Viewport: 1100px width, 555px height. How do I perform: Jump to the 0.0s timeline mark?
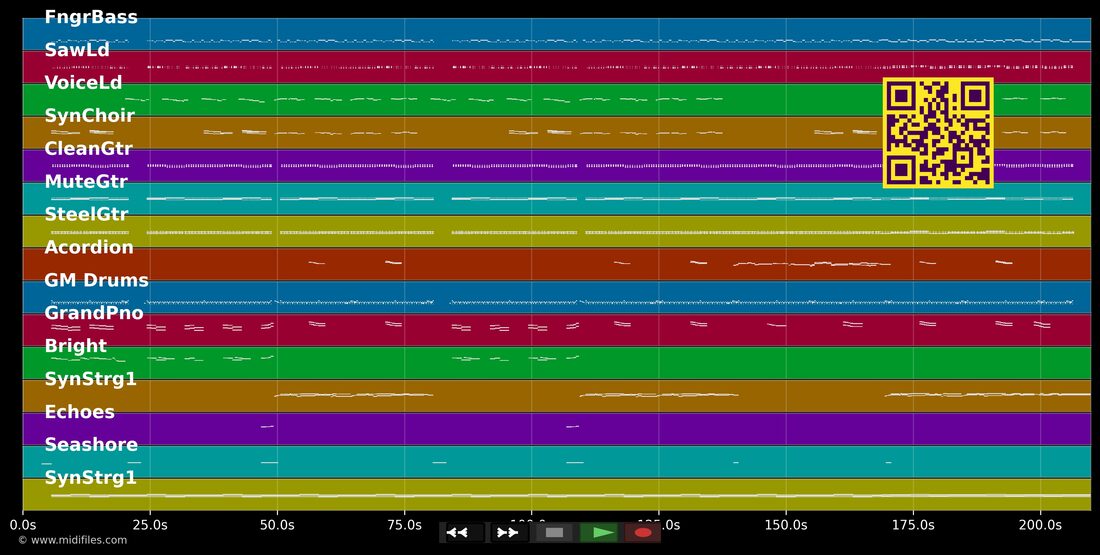click(x=23, y=525)
